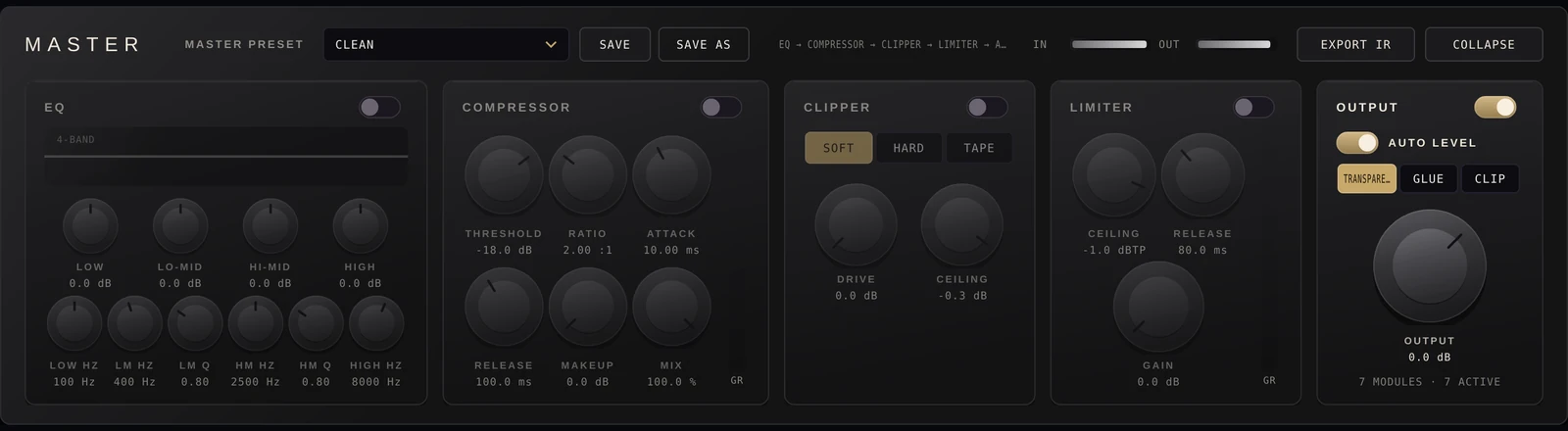Click the clipper CEILING knob
1568x431 pixels.
962,224
